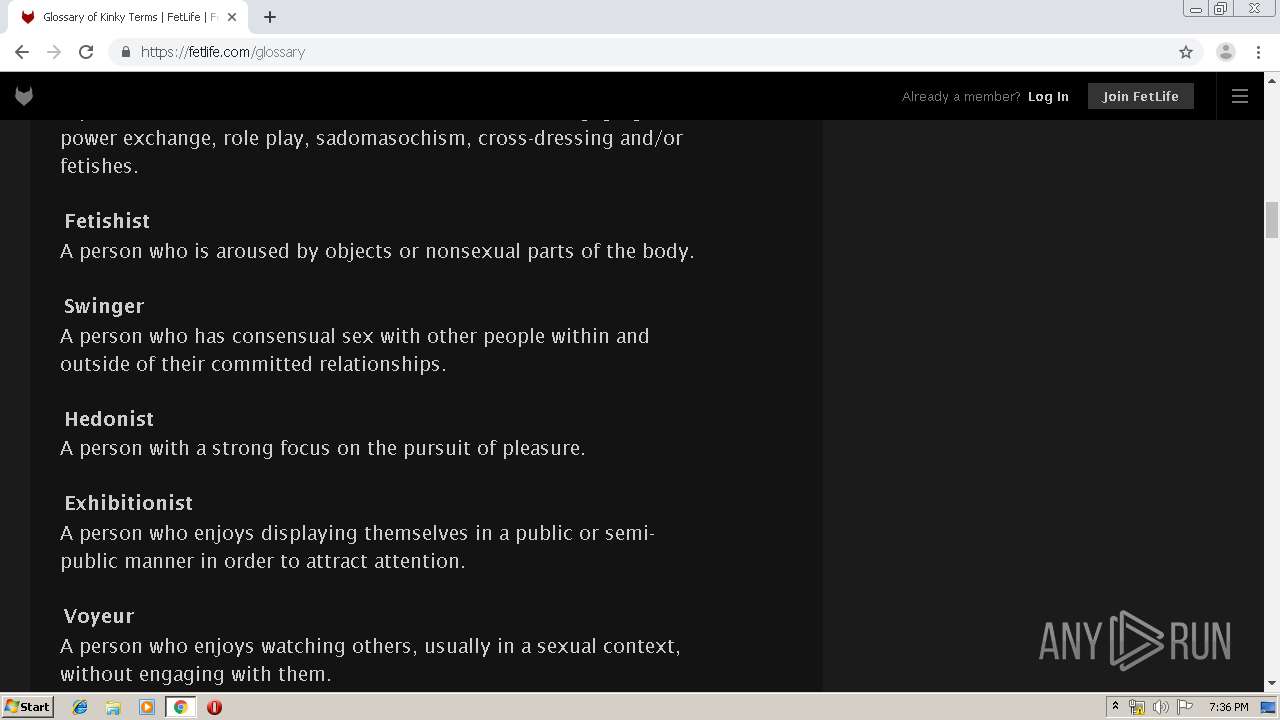Open the hamburger menu icon
1280x720 pixels.
1240,96
